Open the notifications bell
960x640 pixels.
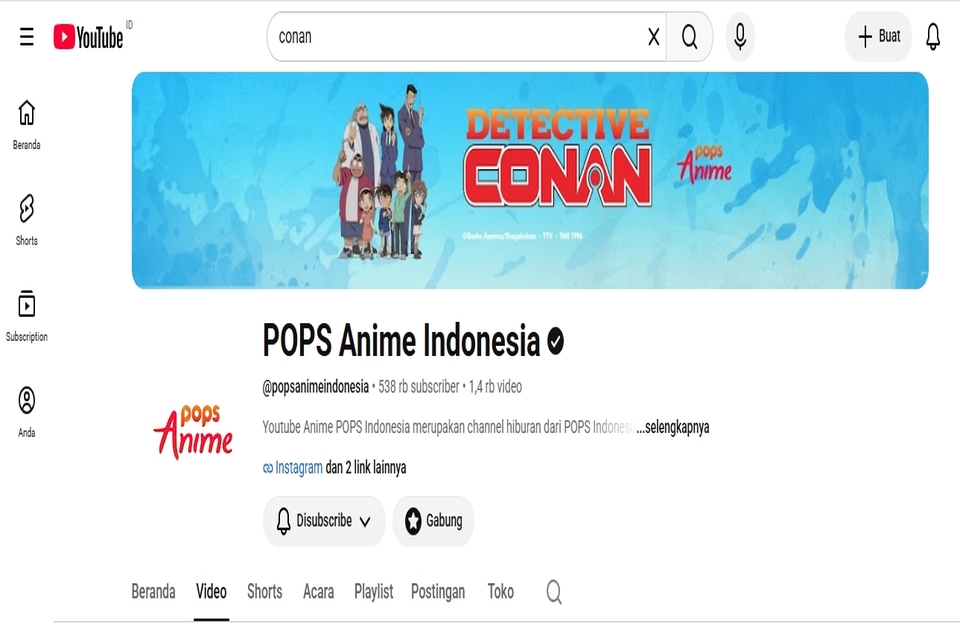pyautogui.click(x=933, y=37)
